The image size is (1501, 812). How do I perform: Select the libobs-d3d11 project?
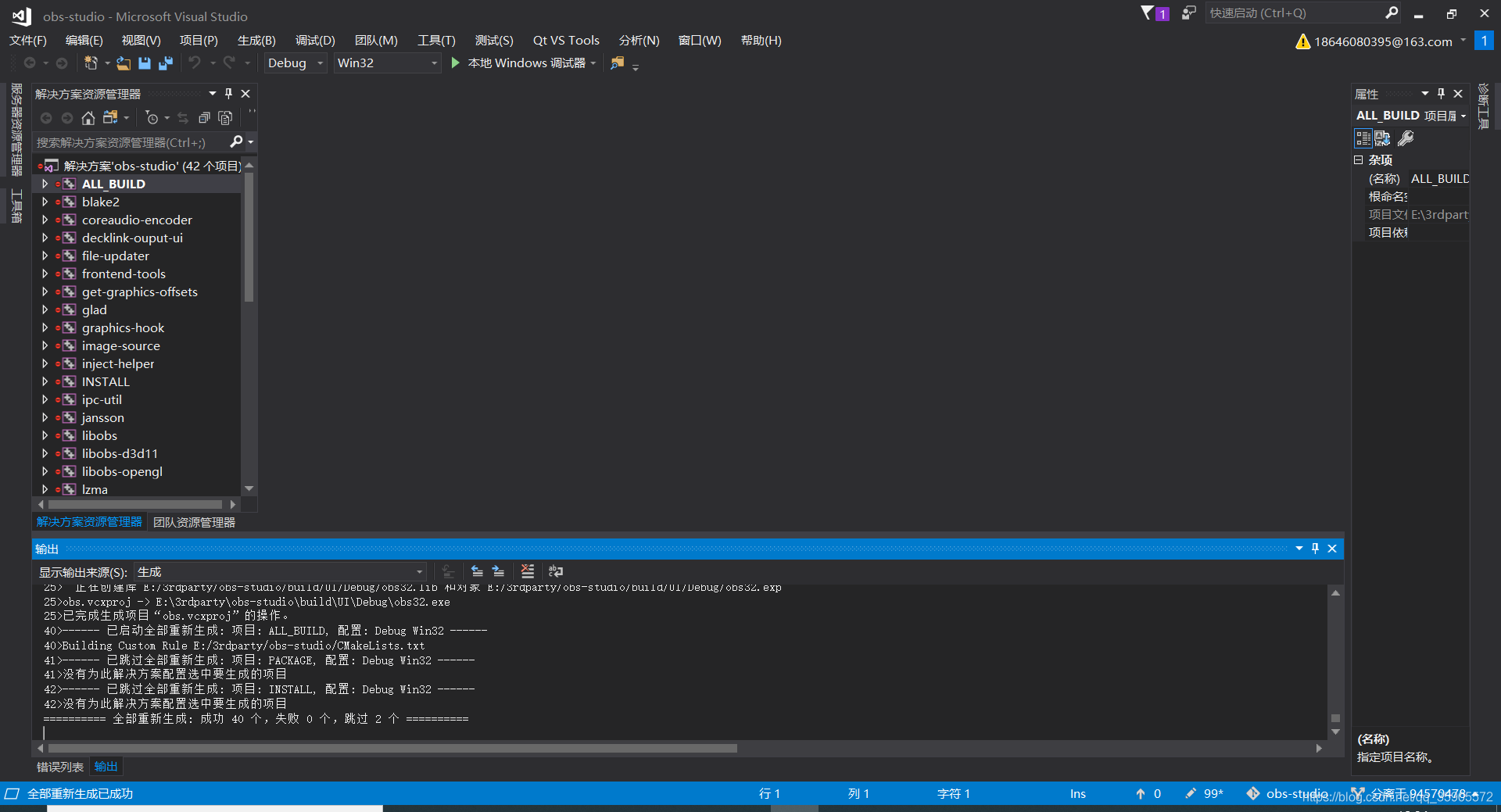(x=120, y=453)
